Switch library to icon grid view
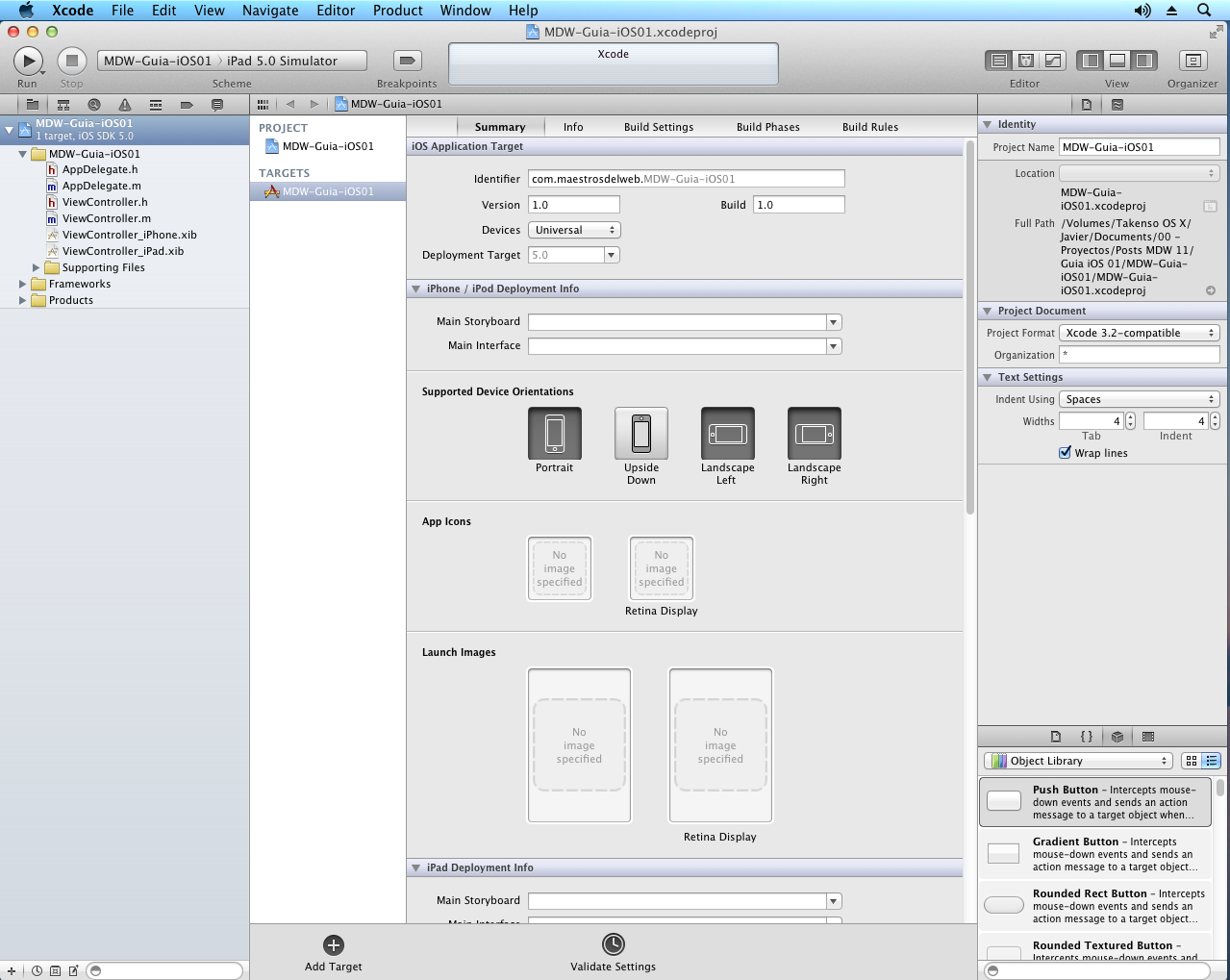The height and width of the screenshot is (980, 1230). [x=1192, y=761]
